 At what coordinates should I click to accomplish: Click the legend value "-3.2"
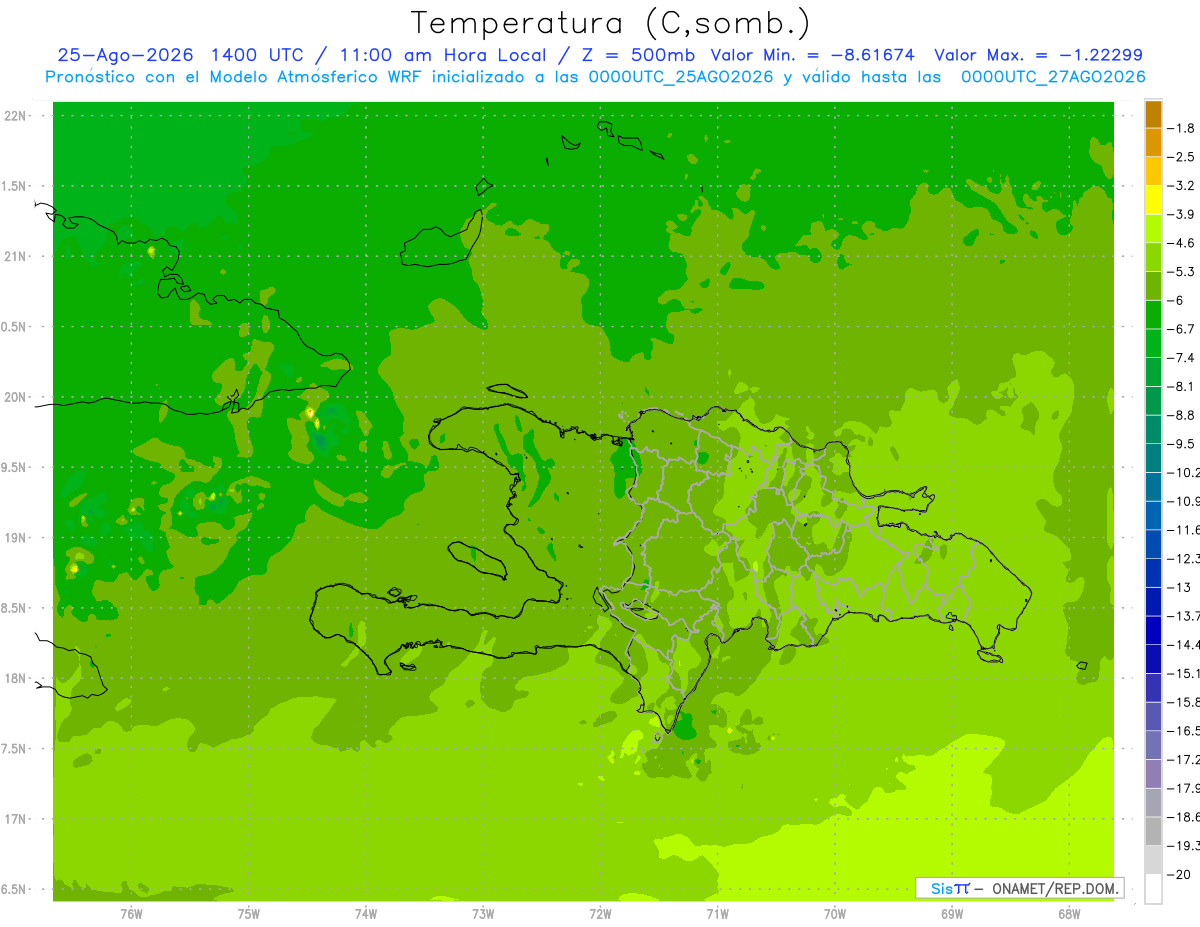pos(1182,185)
